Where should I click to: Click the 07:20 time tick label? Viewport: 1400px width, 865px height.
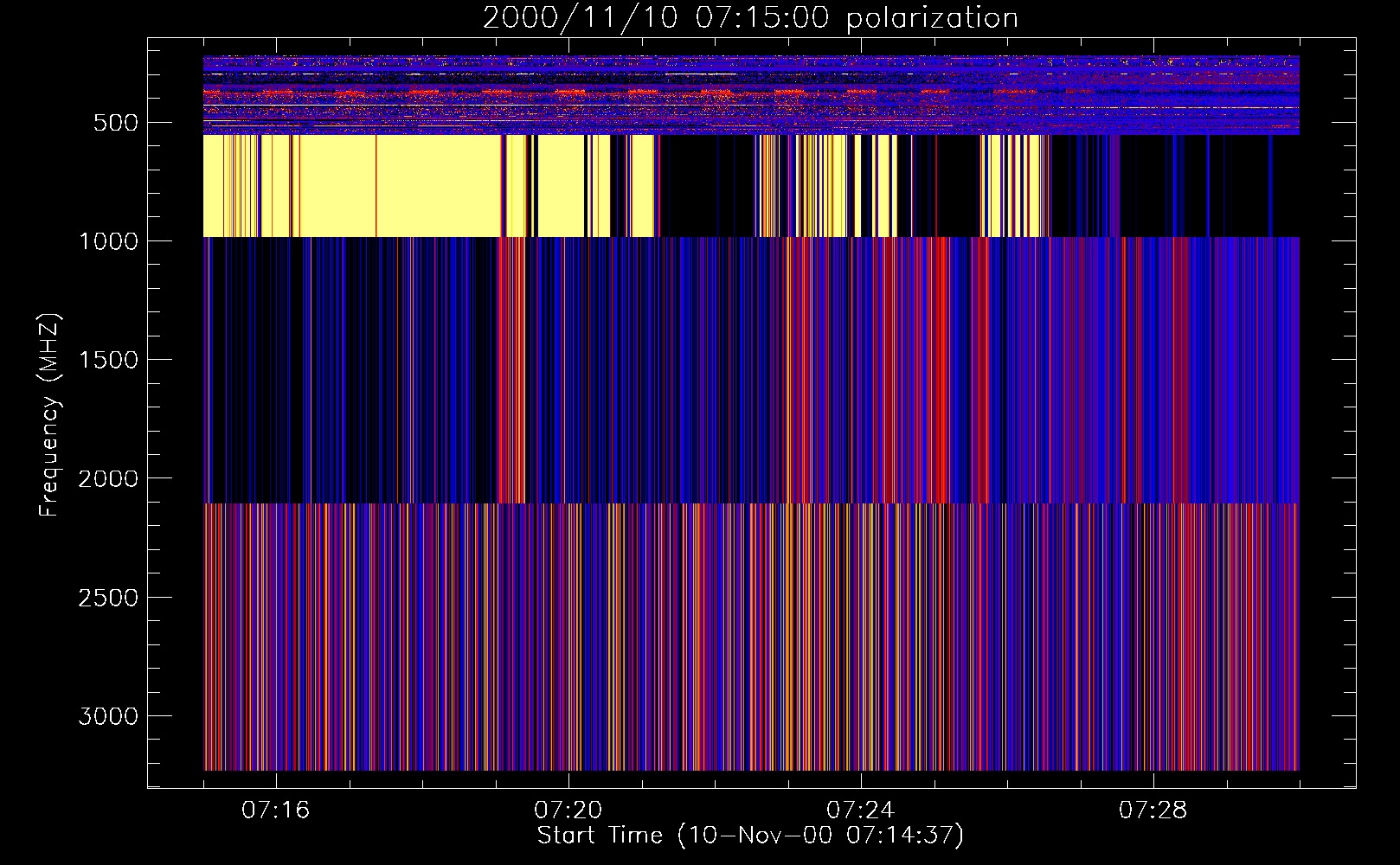pyautogui.click(x=568, y=811)
